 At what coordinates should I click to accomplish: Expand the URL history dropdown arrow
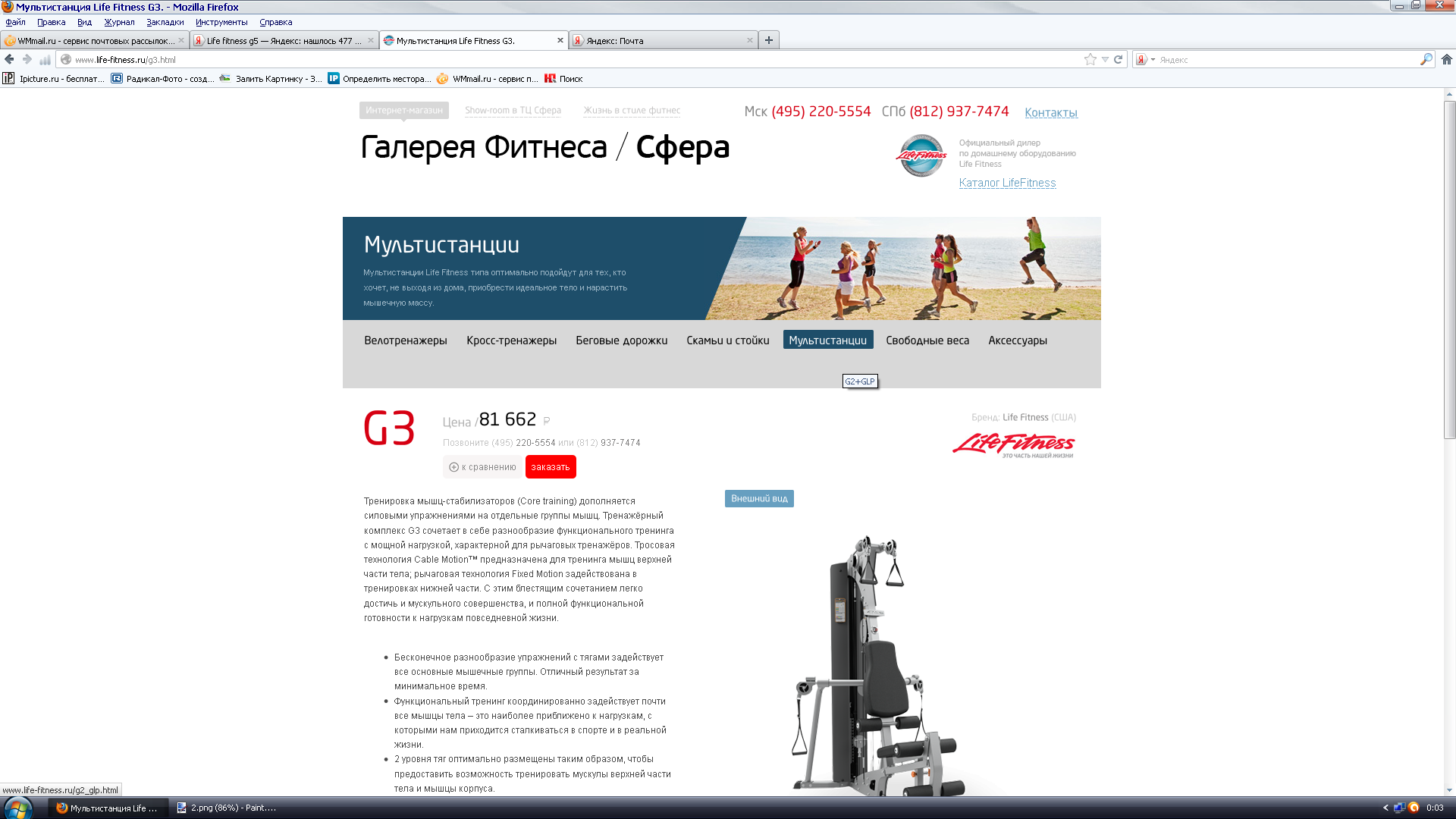pos(1105,59)
